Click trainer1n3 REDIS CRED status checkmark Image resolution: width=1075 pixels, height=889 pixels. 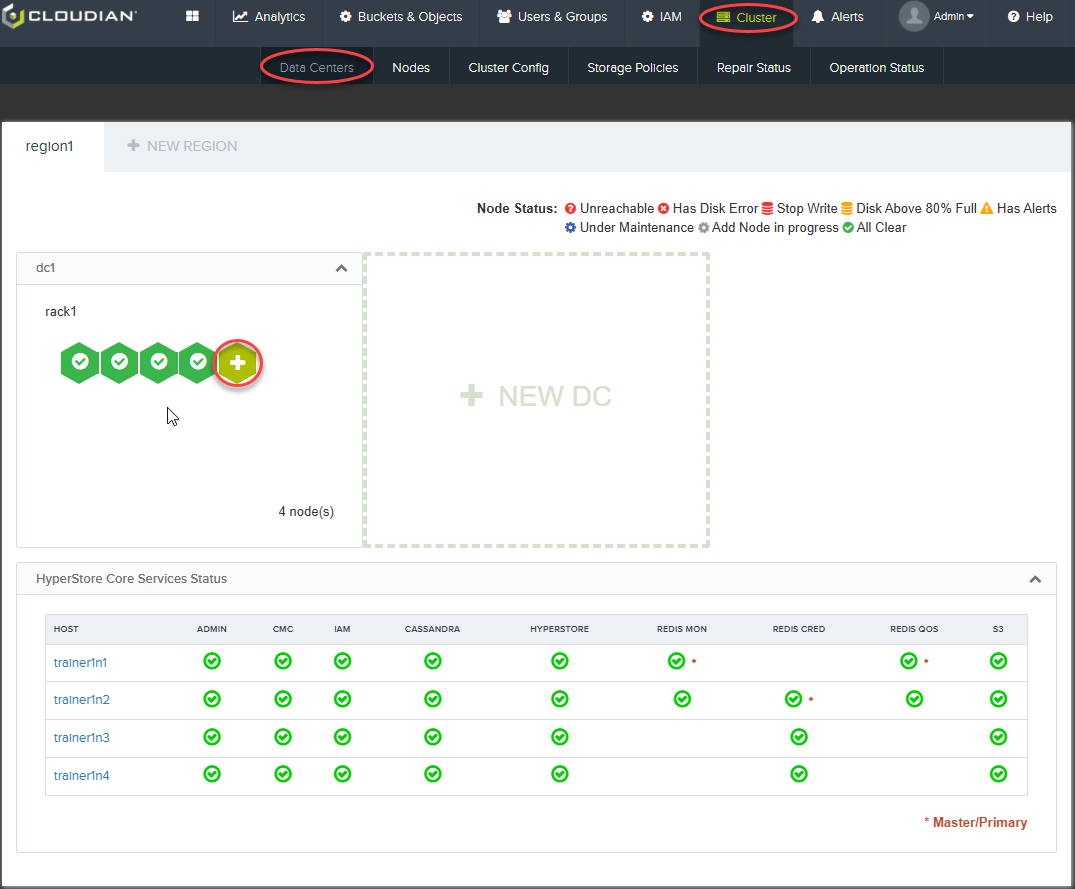tap(799, 737)
